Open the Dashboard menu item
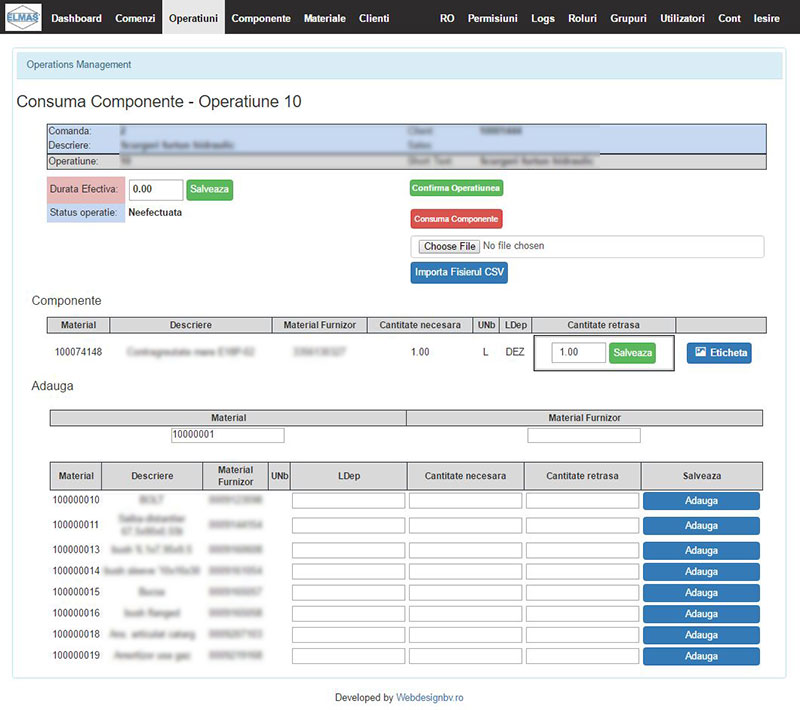The image size is (800, 710). [77, 18]
